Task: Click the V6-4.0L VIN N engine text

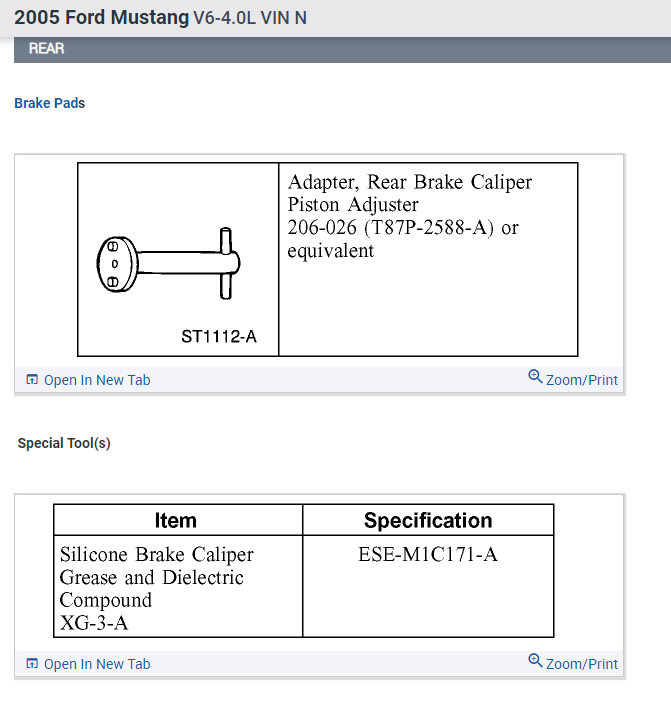Action: coord(250,18)
